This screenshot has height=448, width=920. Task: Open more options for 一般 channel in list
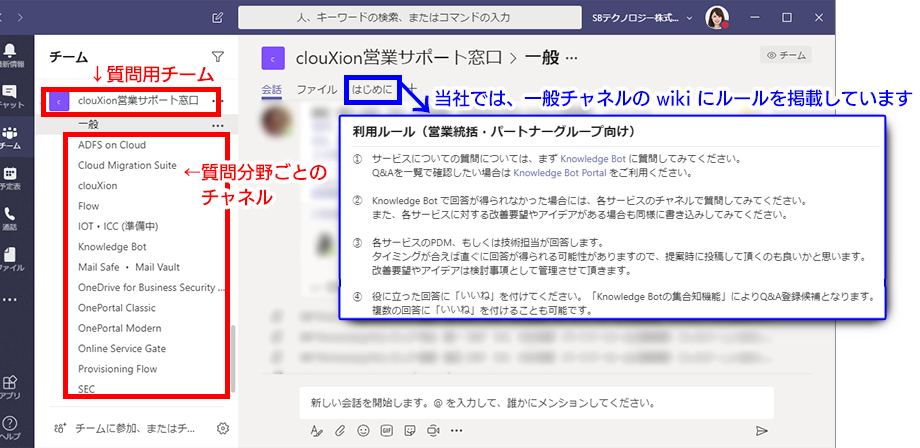218,125
